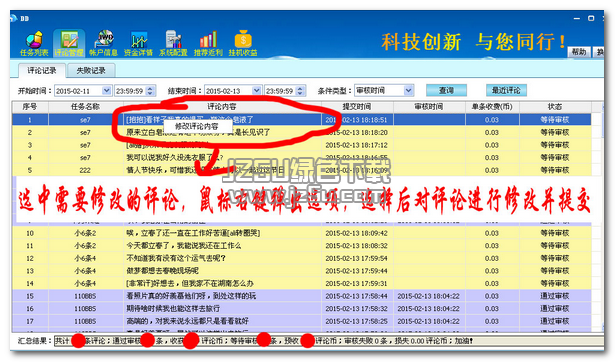Image resolution: width=615 pixels, height=362 pixels.
Task: Select the task name cell 222
Action: tap(85, 170)
